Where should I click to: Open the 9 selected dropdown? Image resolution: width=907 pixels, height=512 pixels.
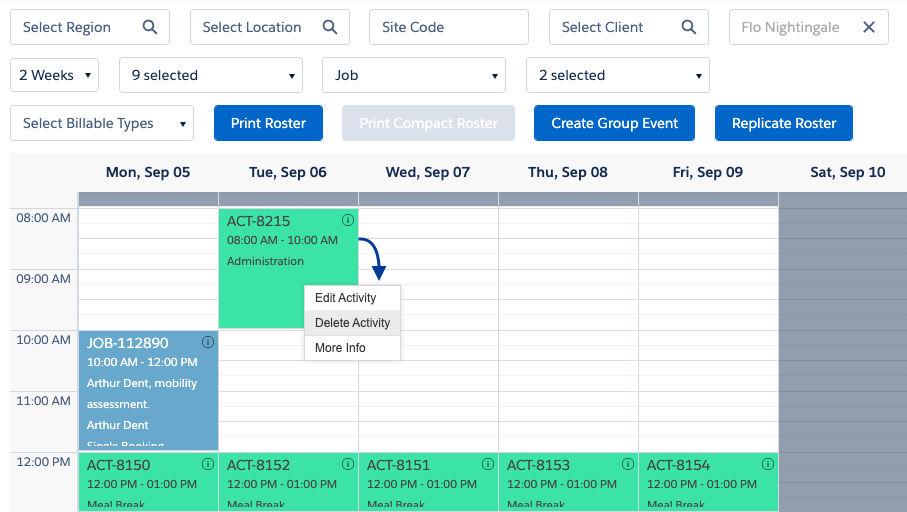(211, 75)
